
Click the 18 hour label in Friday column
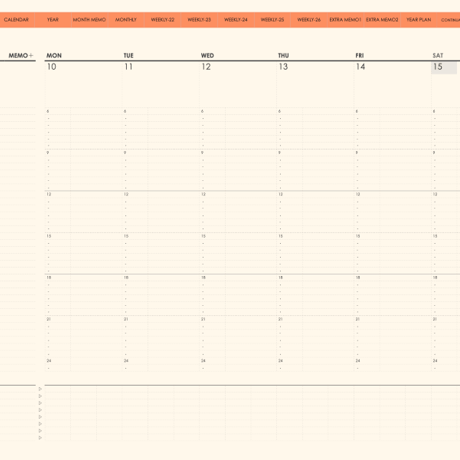pos(358,278)
